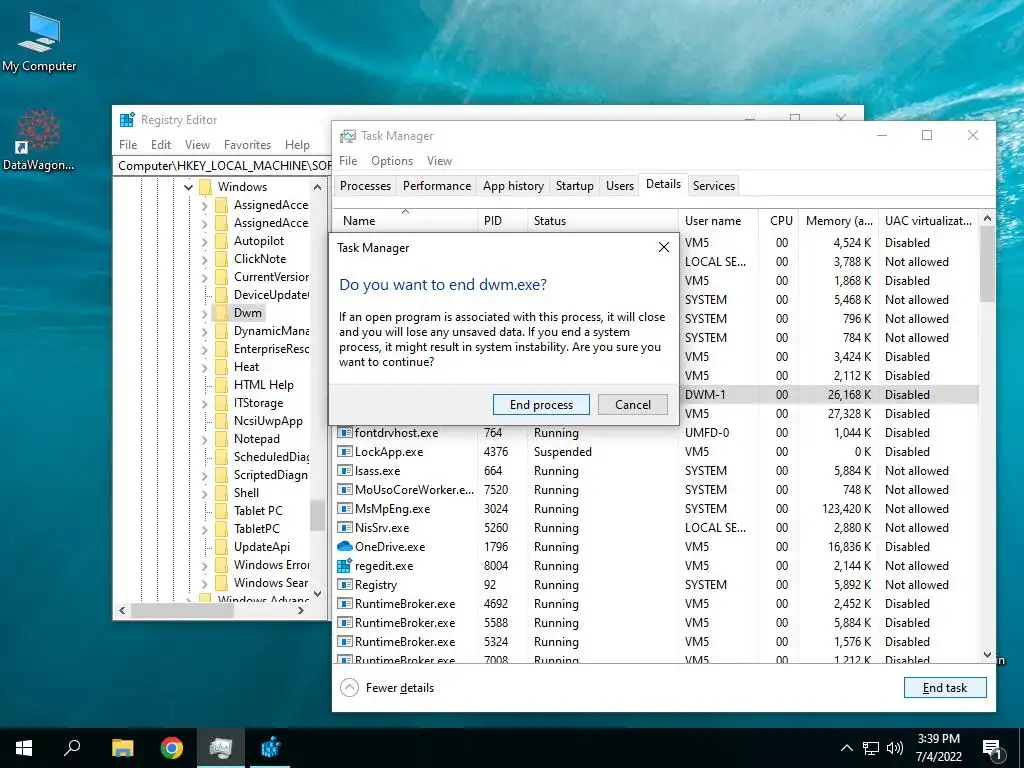Image resolution: width=1024 pixels, height=768 pixels.
Task: Switch to Task Manager taskbar icon
Action: click(x=221, y=748)
